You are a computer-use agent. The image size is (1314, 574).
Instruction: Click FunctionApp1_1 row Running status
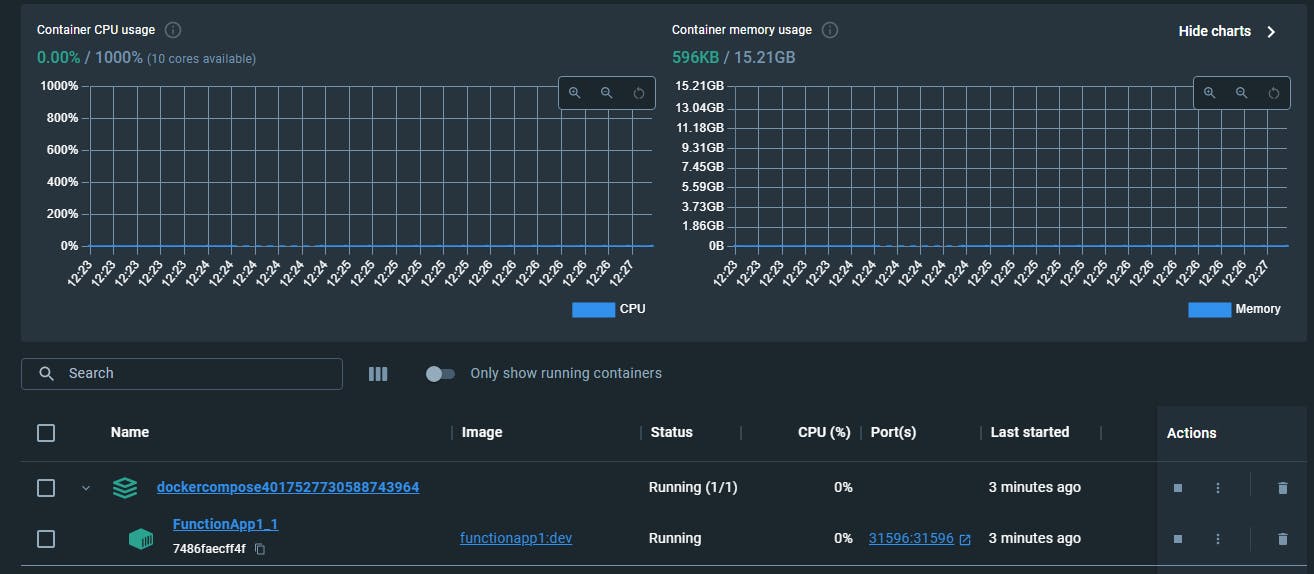(x=675, y=538)
